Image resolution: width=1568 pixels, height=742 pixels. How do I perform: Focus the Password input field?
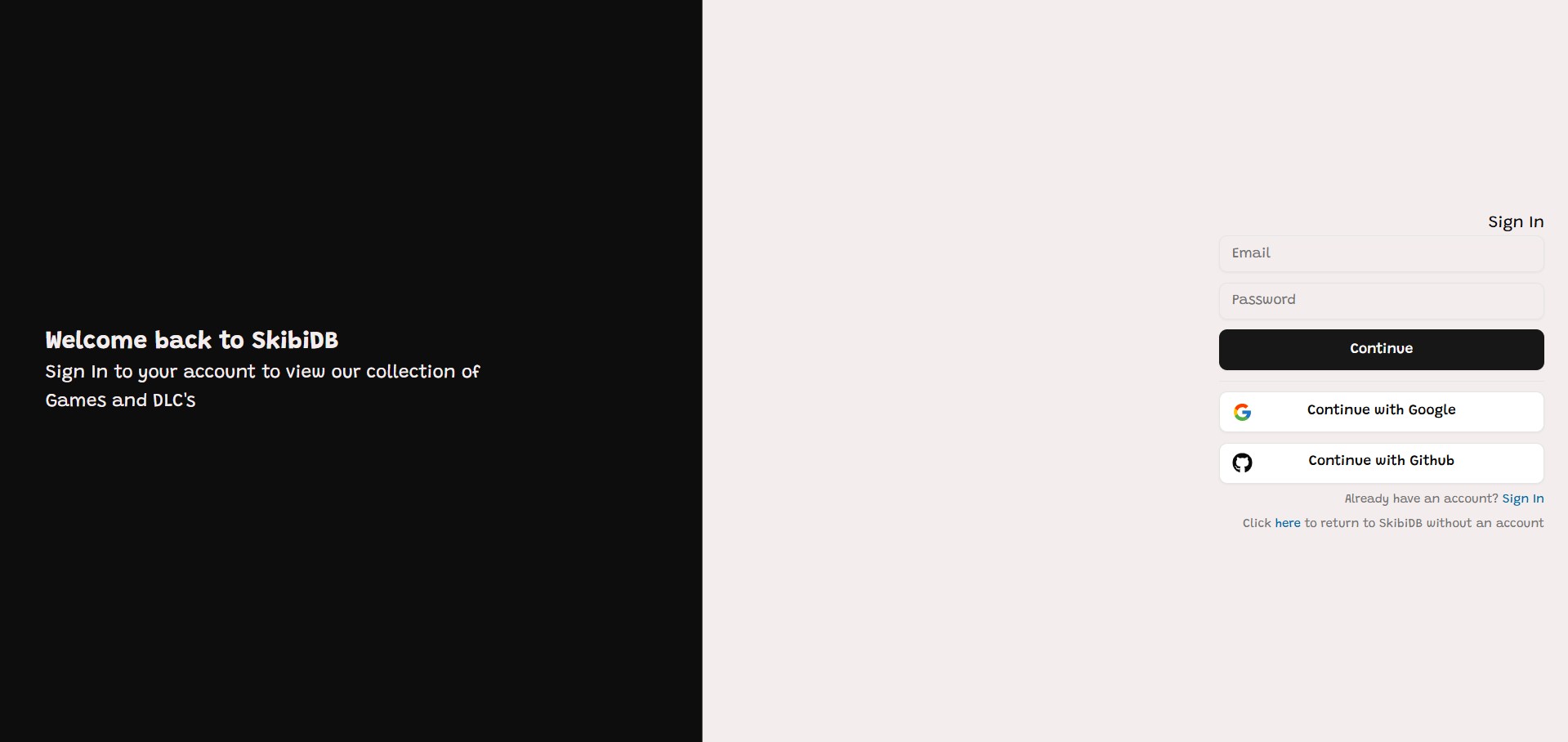pos(1381,300)
